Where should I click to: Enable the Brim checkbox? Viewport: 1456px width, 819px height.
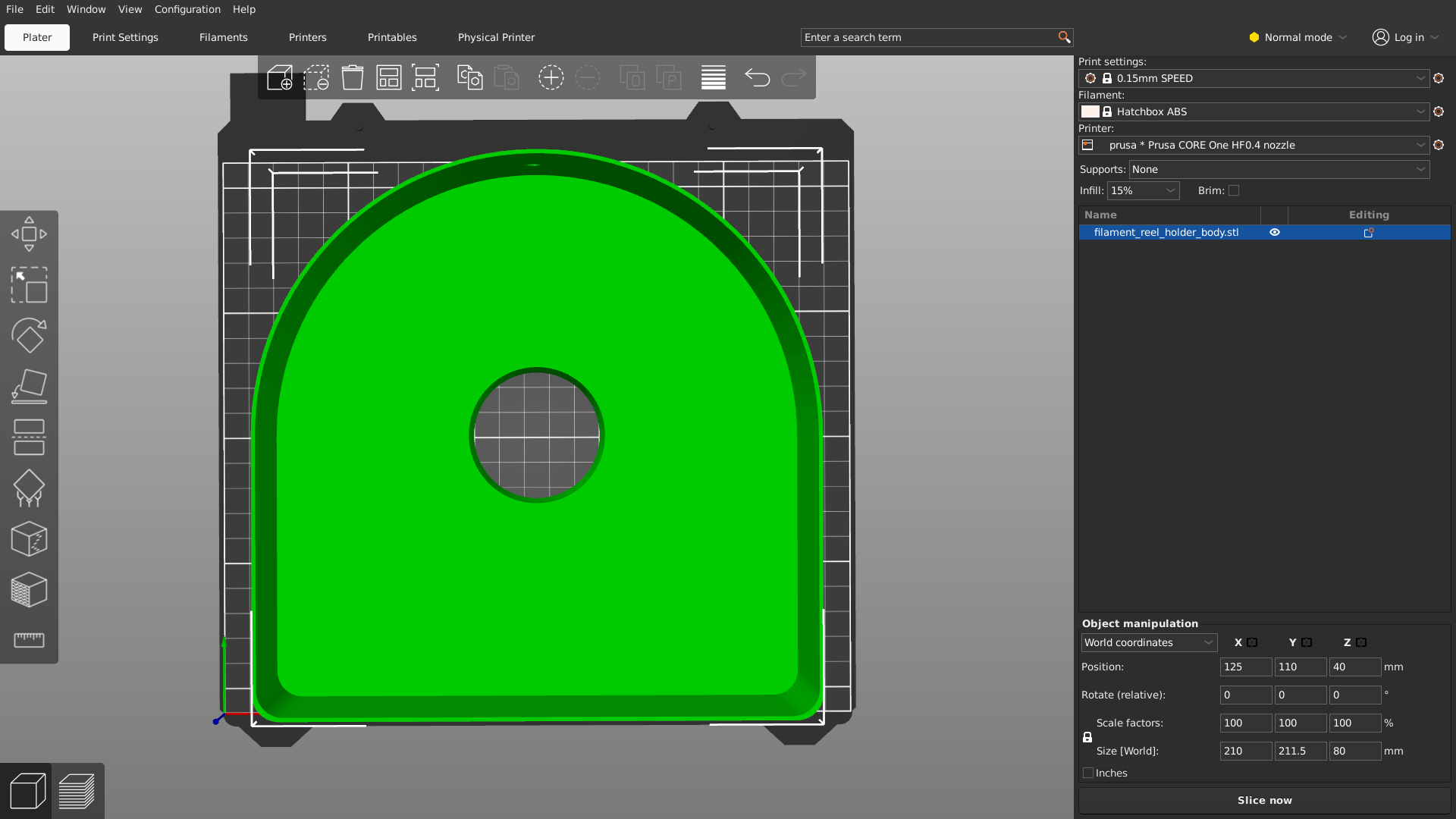click(1234, 190)
